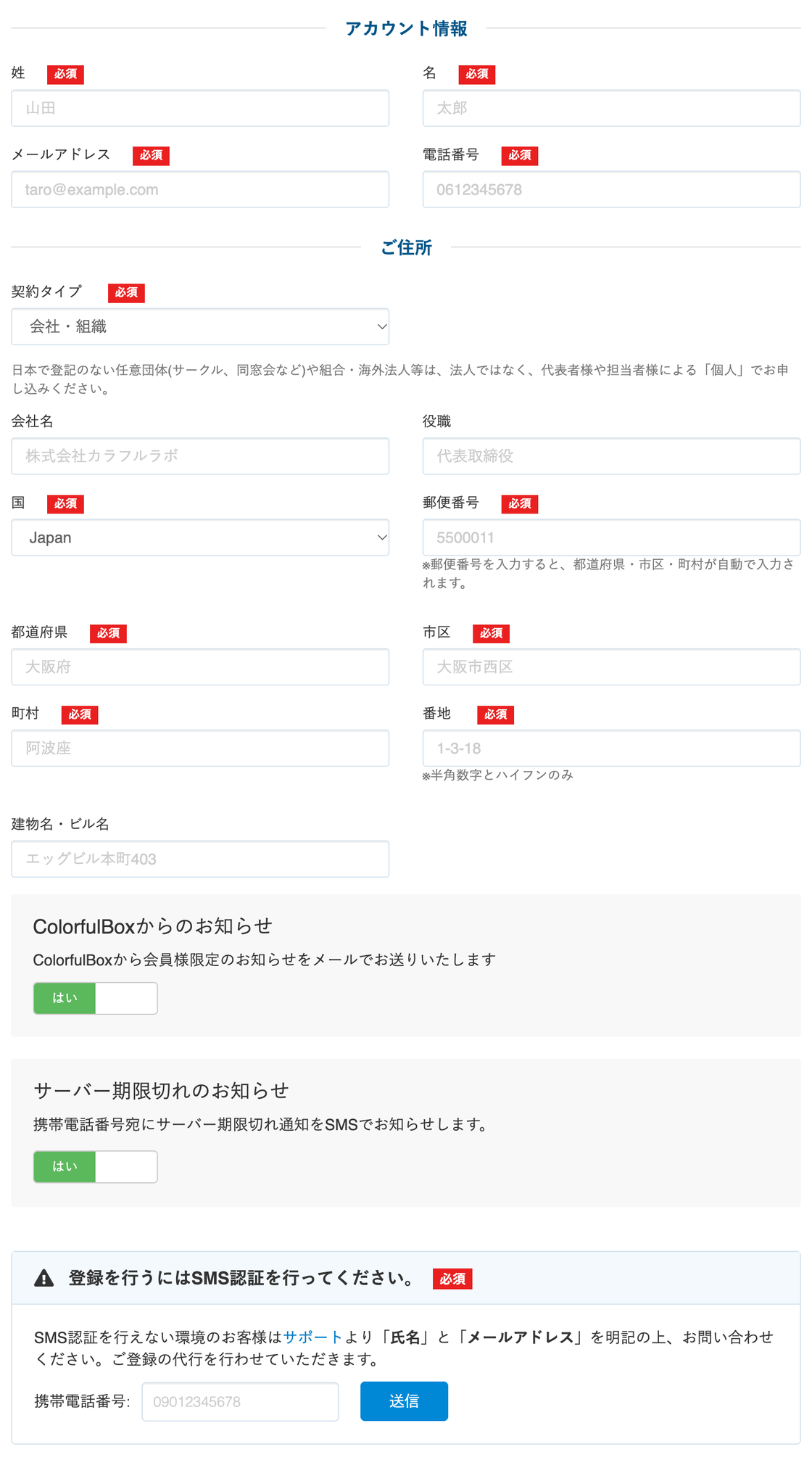Click the アカウント情報 section heading

coord(406,28)
